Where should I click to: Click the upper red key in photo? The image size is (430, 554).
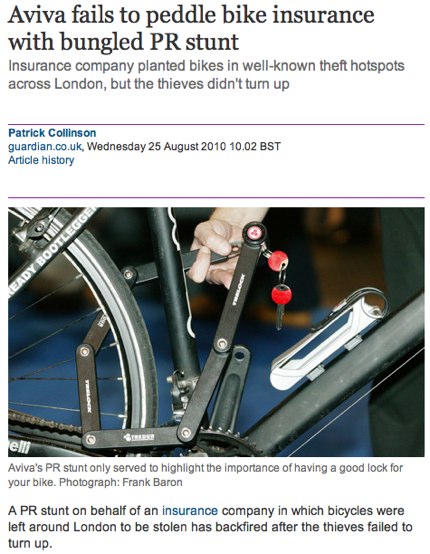point(278,261)
